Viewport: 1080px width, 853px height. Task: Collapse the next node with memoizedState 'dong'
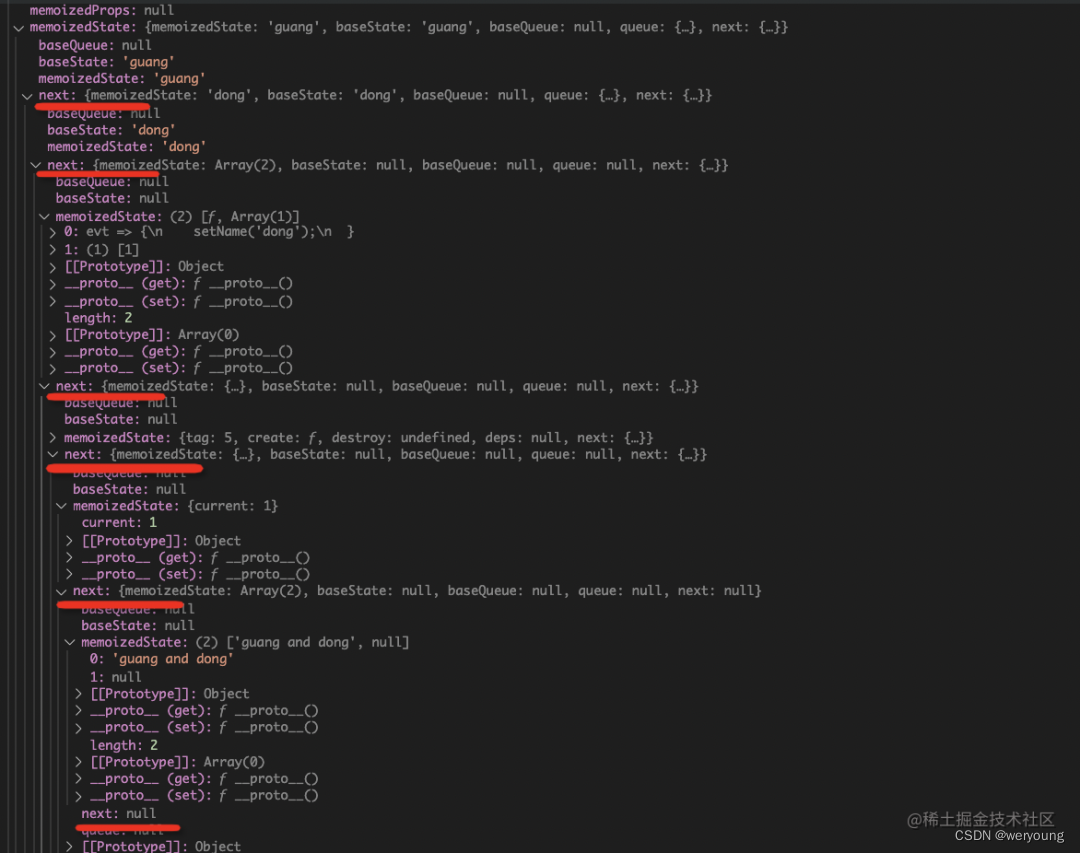click(x=27, y=96)
